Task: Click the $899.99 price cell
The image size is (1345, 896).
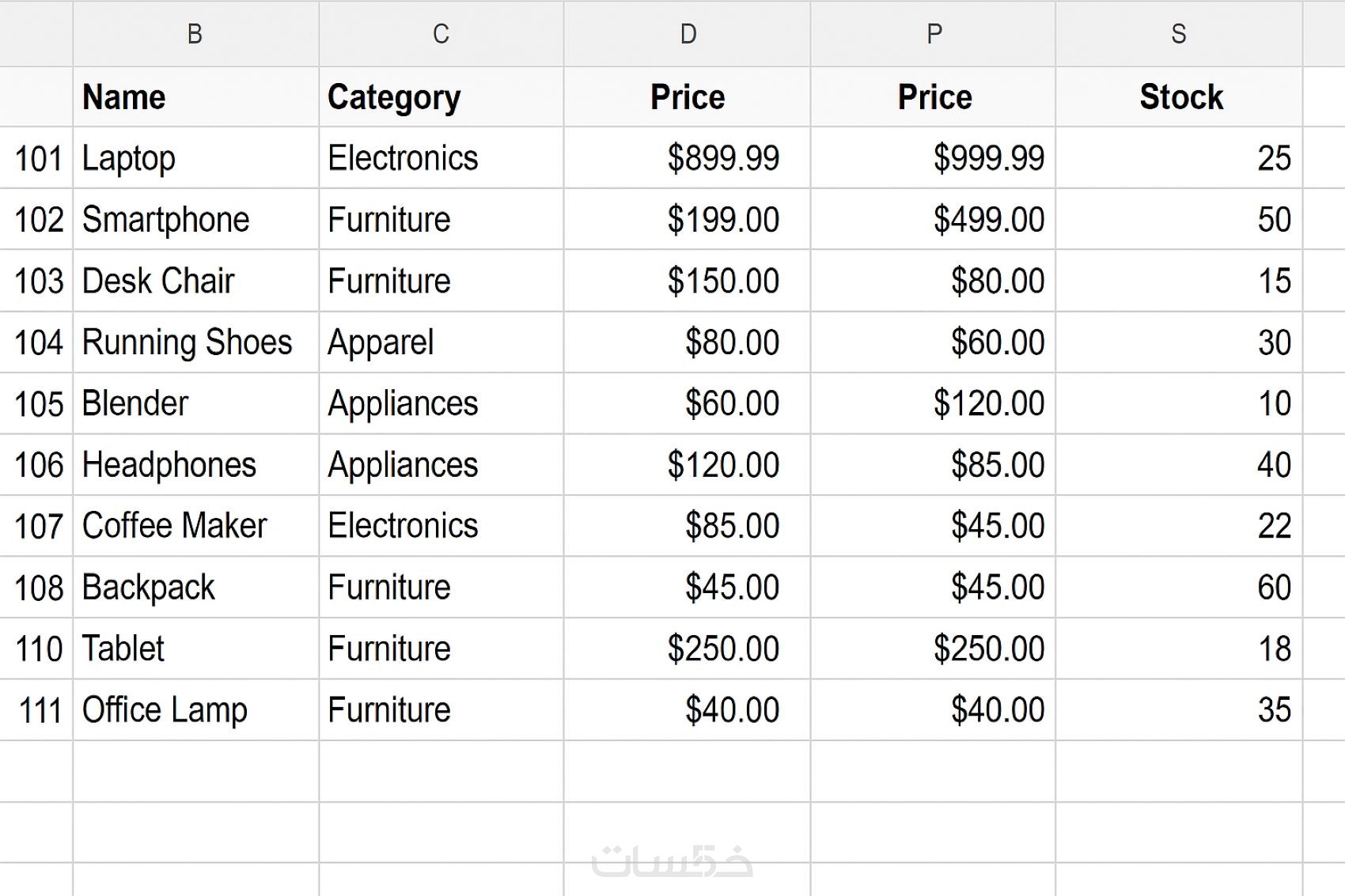Action: [723, 158]
